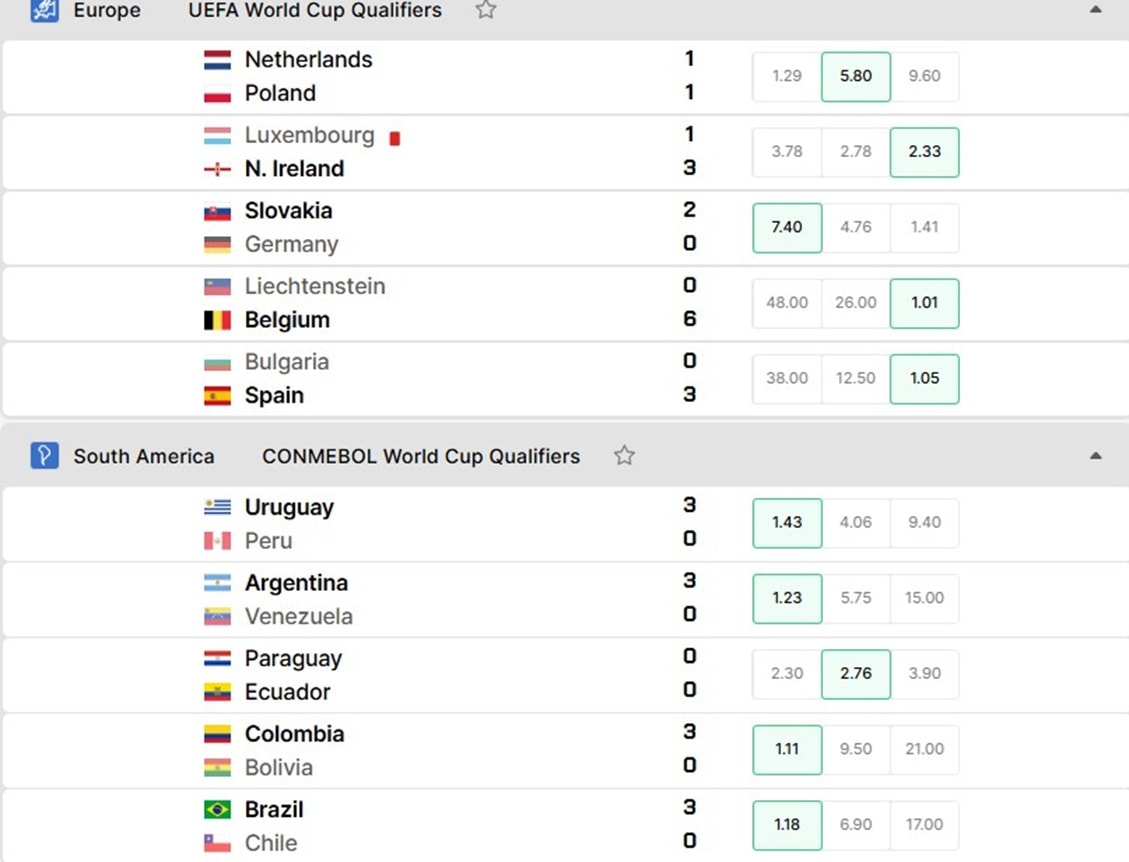Click the Belgium flag icon
This screenshot has width=1129, height=862.
217,320
